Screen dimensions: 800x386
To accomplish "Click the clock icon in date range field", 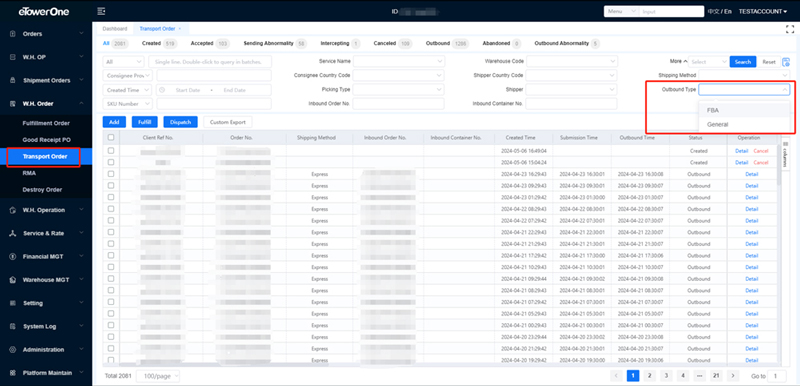I will point(162,90).
